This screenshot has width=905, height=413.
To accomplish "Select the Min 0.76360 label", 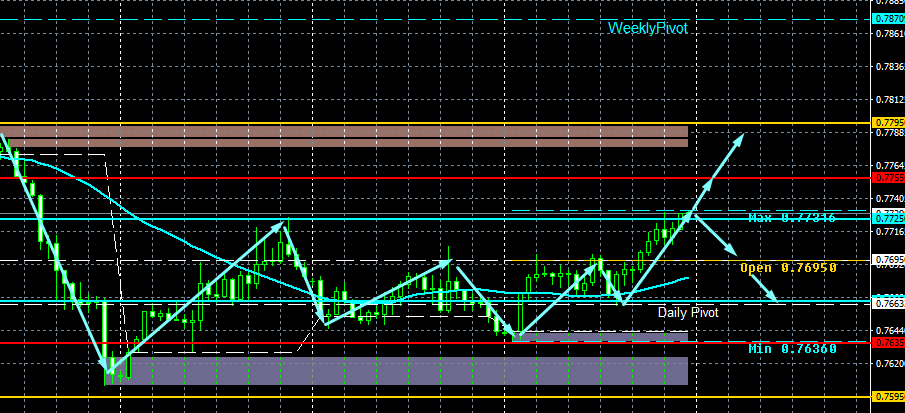I will click(792, 348).
